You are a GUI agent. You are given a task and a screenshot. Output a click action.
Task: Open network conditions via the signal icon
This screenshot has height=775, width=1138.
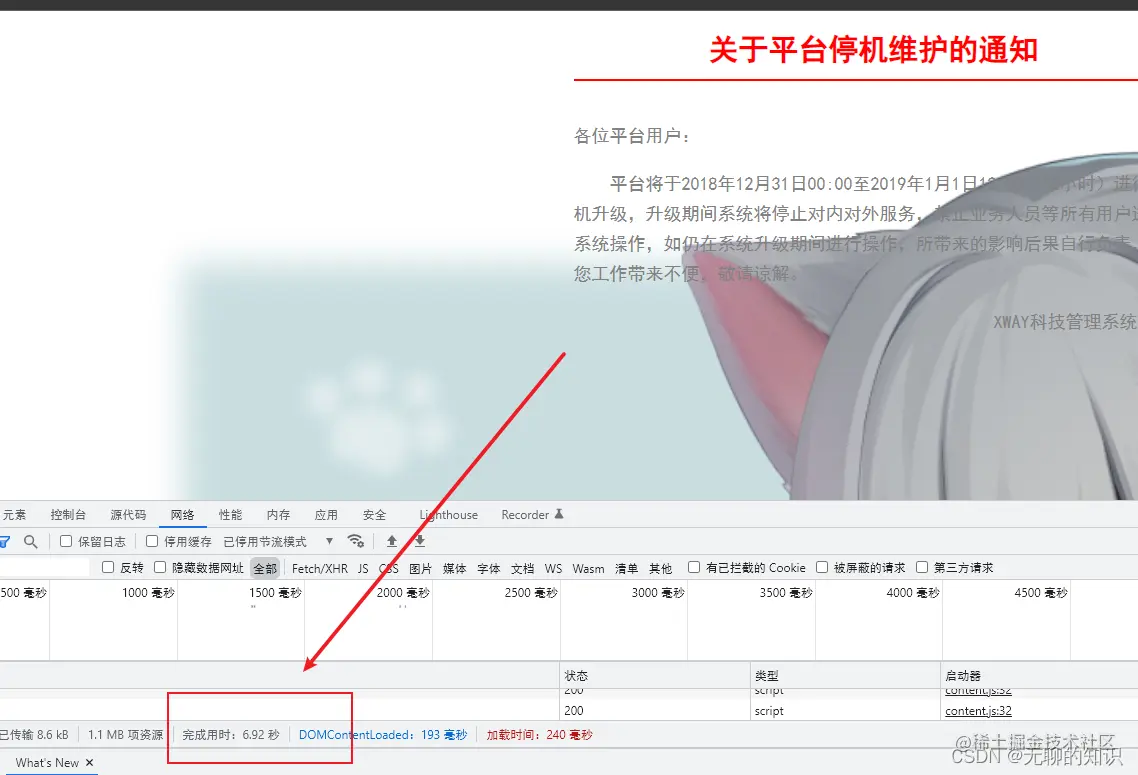coord(356,541)
